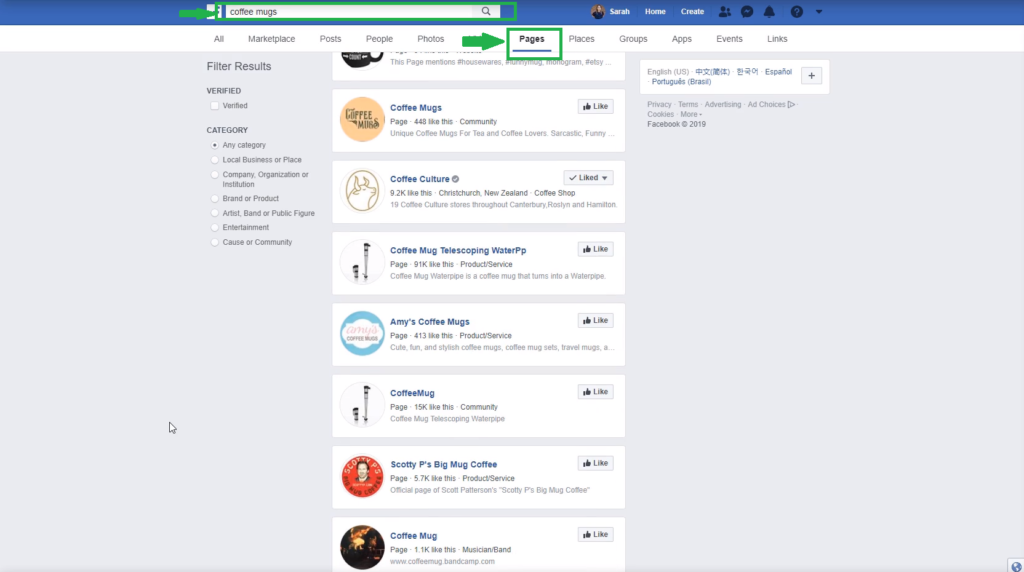Go to Home in top bar
Screen dimensions: 1024x572
655,12
